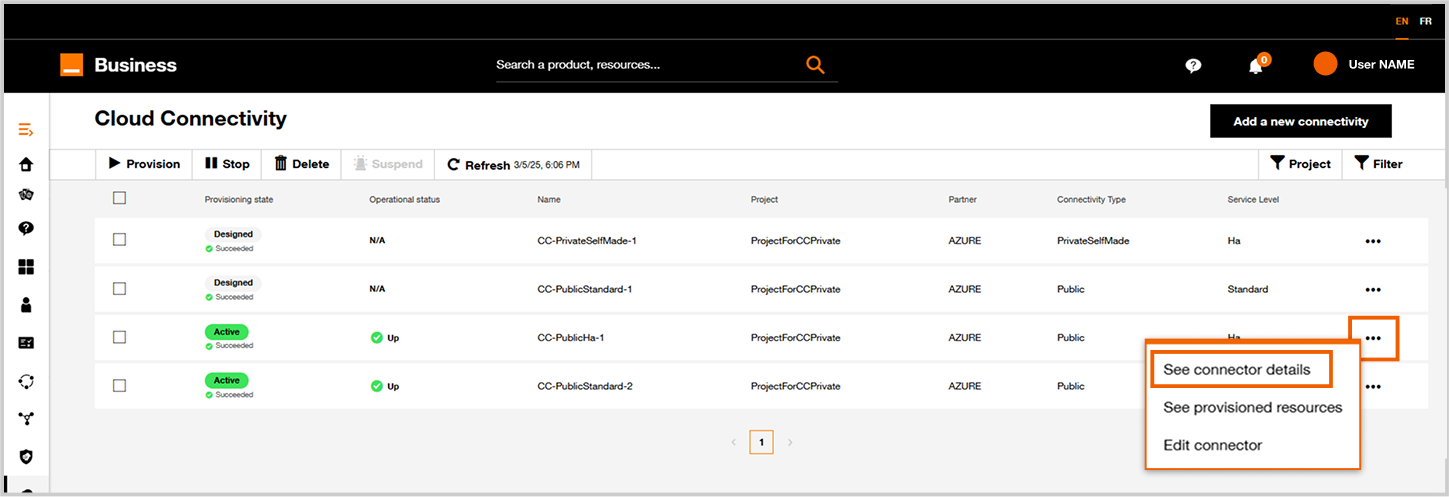Check the box for CC-PrivateSelfMade-1
The image size is (1449, 497).
tap(119, 240)
